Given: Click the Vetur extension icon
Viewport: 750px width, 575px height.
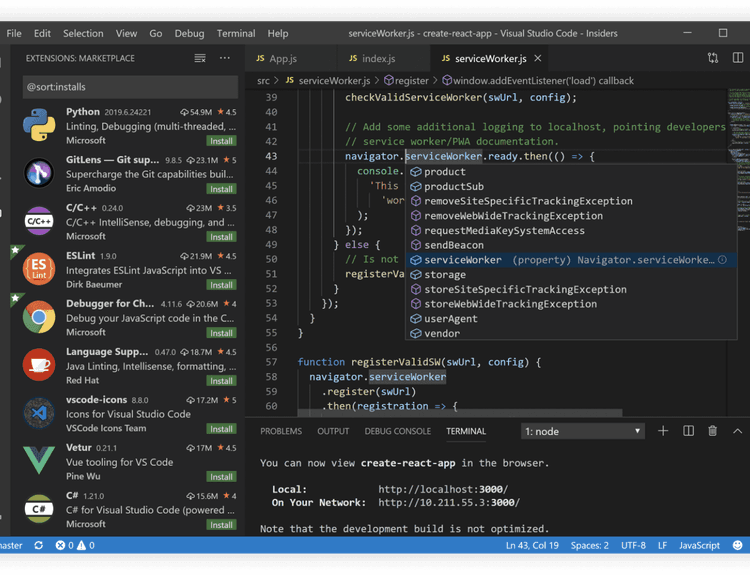Looking at the screenshot, I should (x=39, y=460).
